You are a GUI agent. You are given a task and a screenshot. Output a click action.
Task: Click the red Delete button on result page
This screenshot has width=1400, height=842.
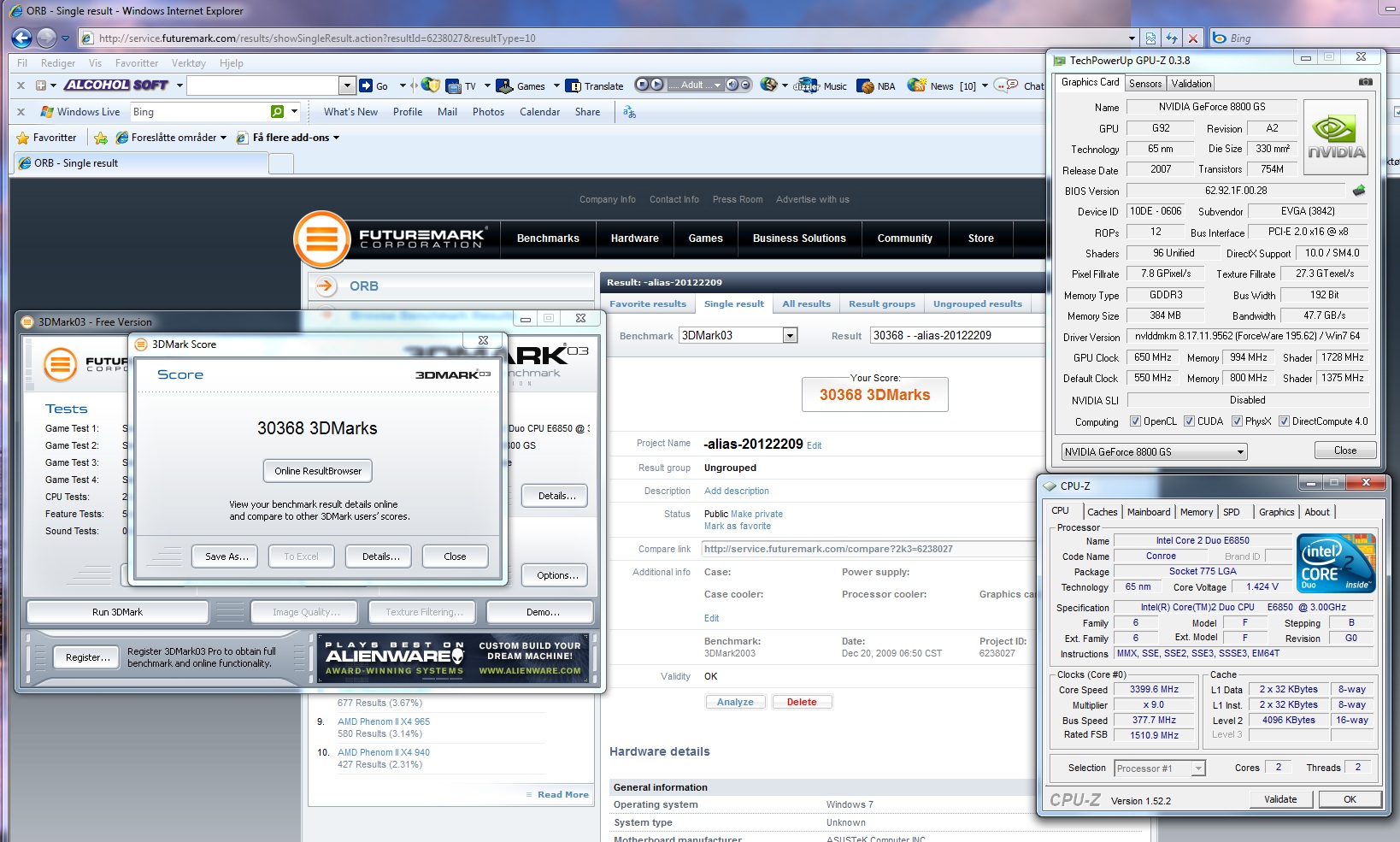[x=802, y=702]
